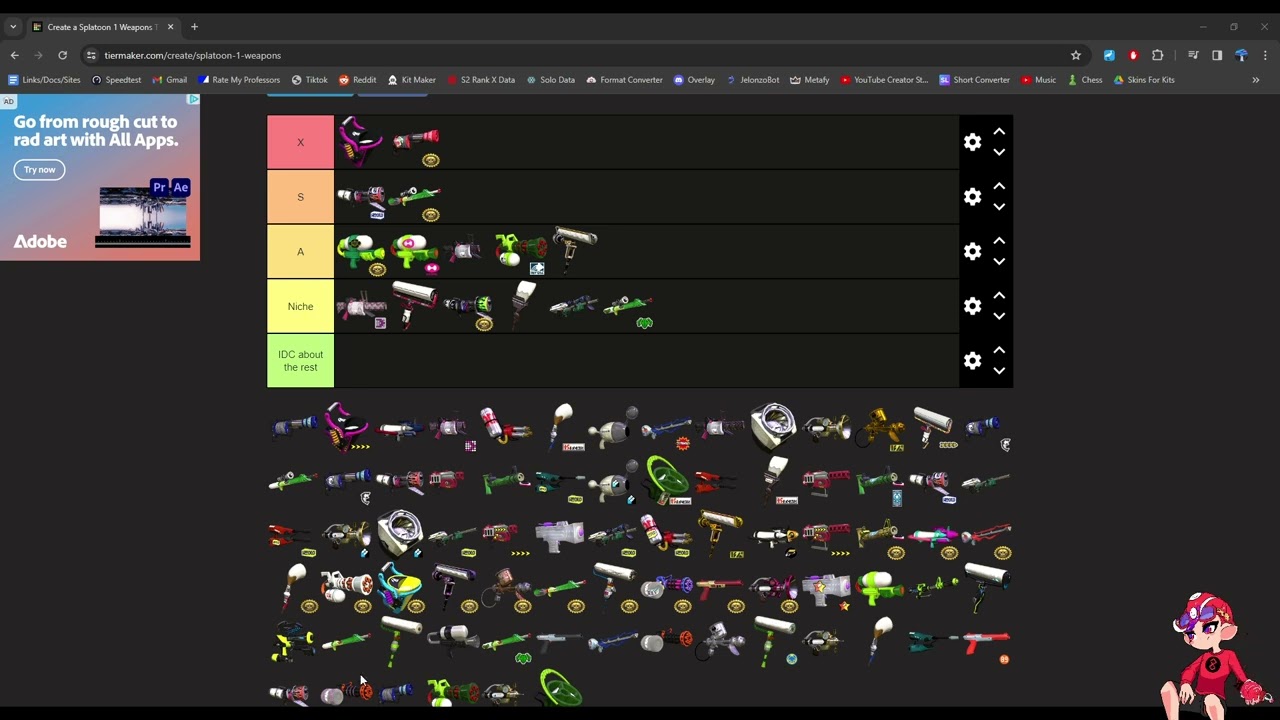Image resolution: width=1280 pixels, height=720 pixels.
Task: Open the Gmail bookmark
Action: pyautogui.click(x=169, y=80)
